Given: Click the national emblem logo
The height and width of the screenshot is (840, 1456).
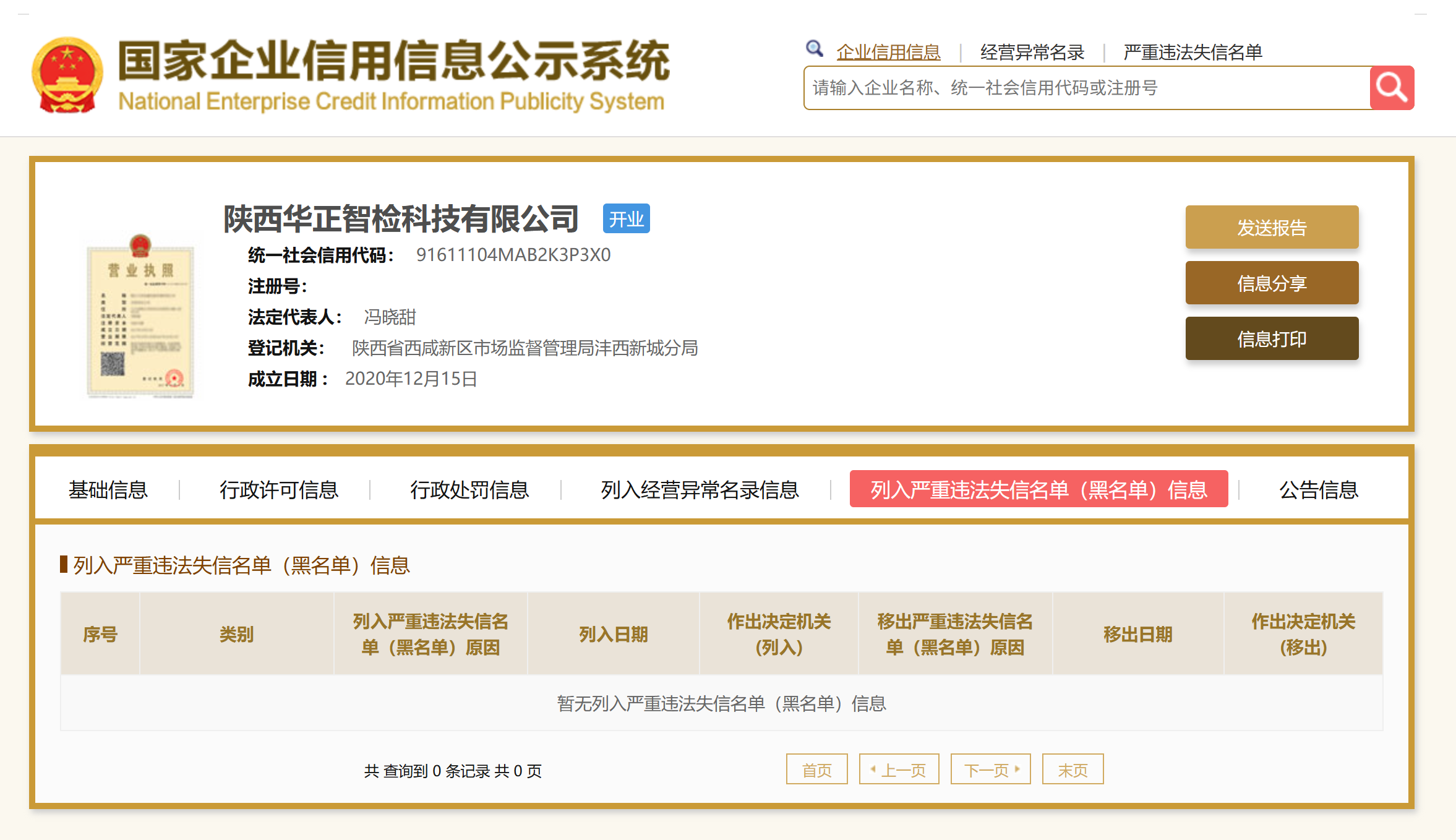Looking at the screenshot, I should pos(67,75).
